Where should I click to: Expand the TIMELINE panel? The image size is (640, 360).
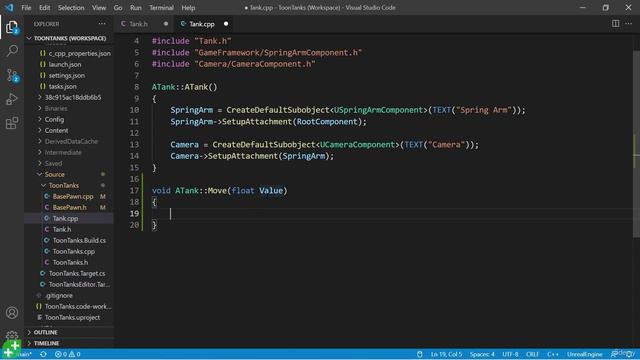(69, 344)
